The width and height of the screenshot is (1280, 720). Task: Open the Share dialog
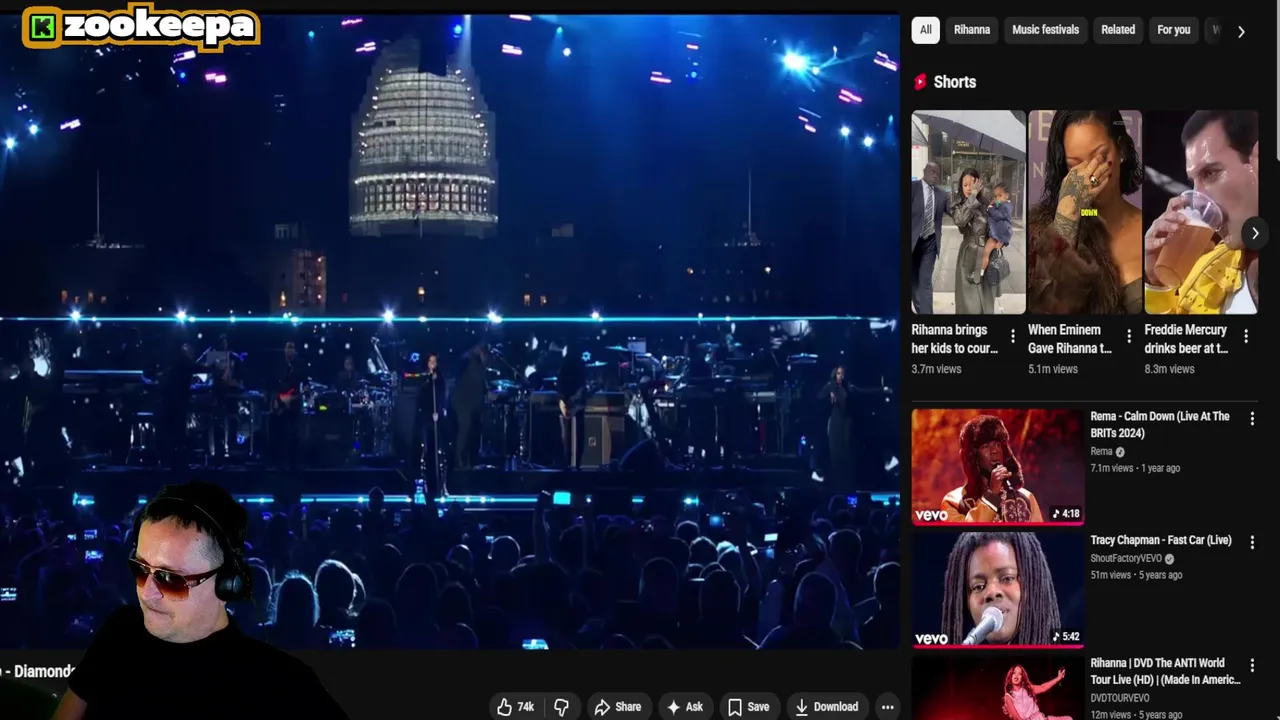click(618, 707)
